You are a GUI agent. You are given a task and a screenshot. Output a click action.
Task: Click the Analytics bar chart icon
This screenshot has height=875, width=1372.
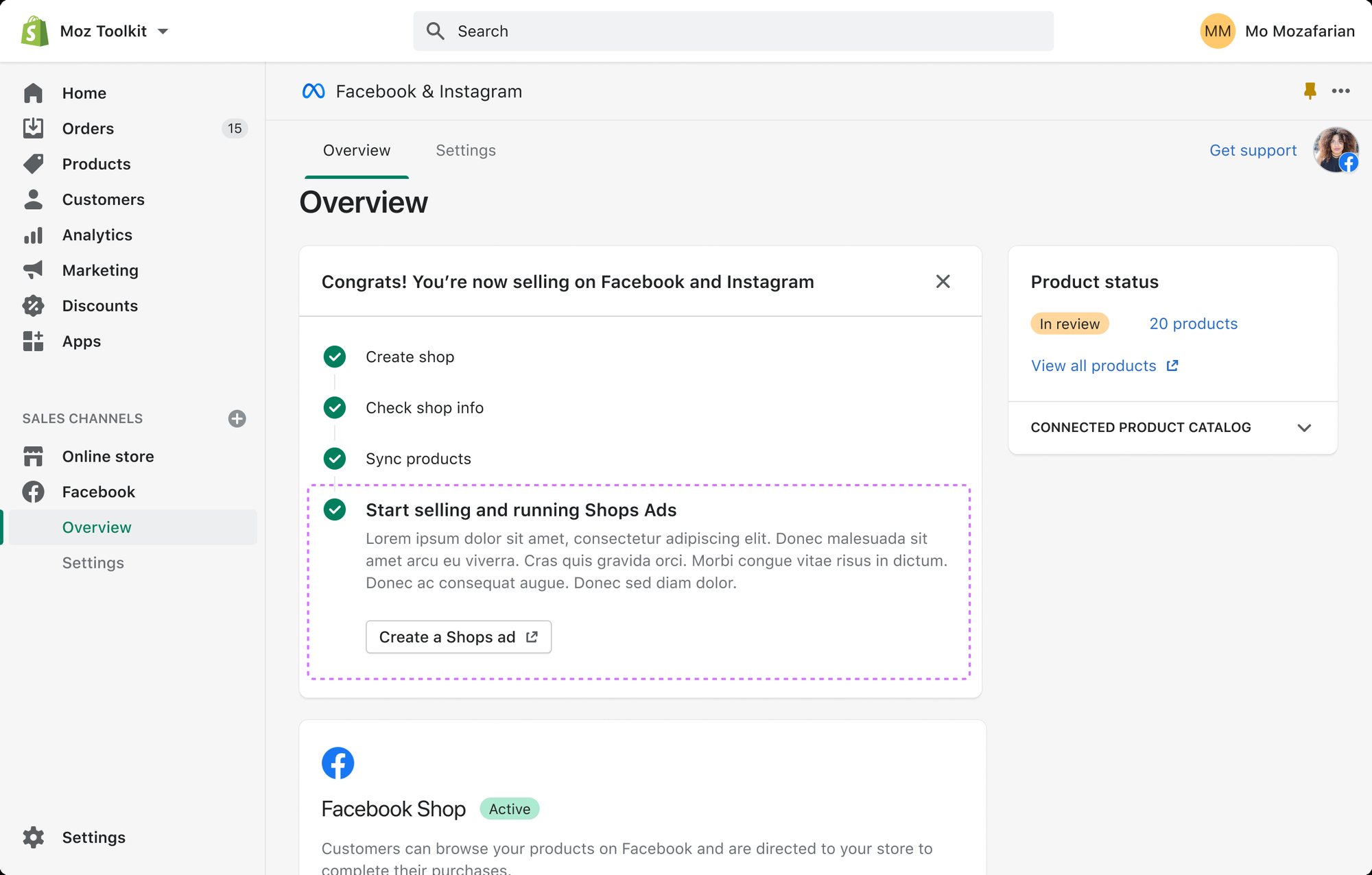[33, 235]
